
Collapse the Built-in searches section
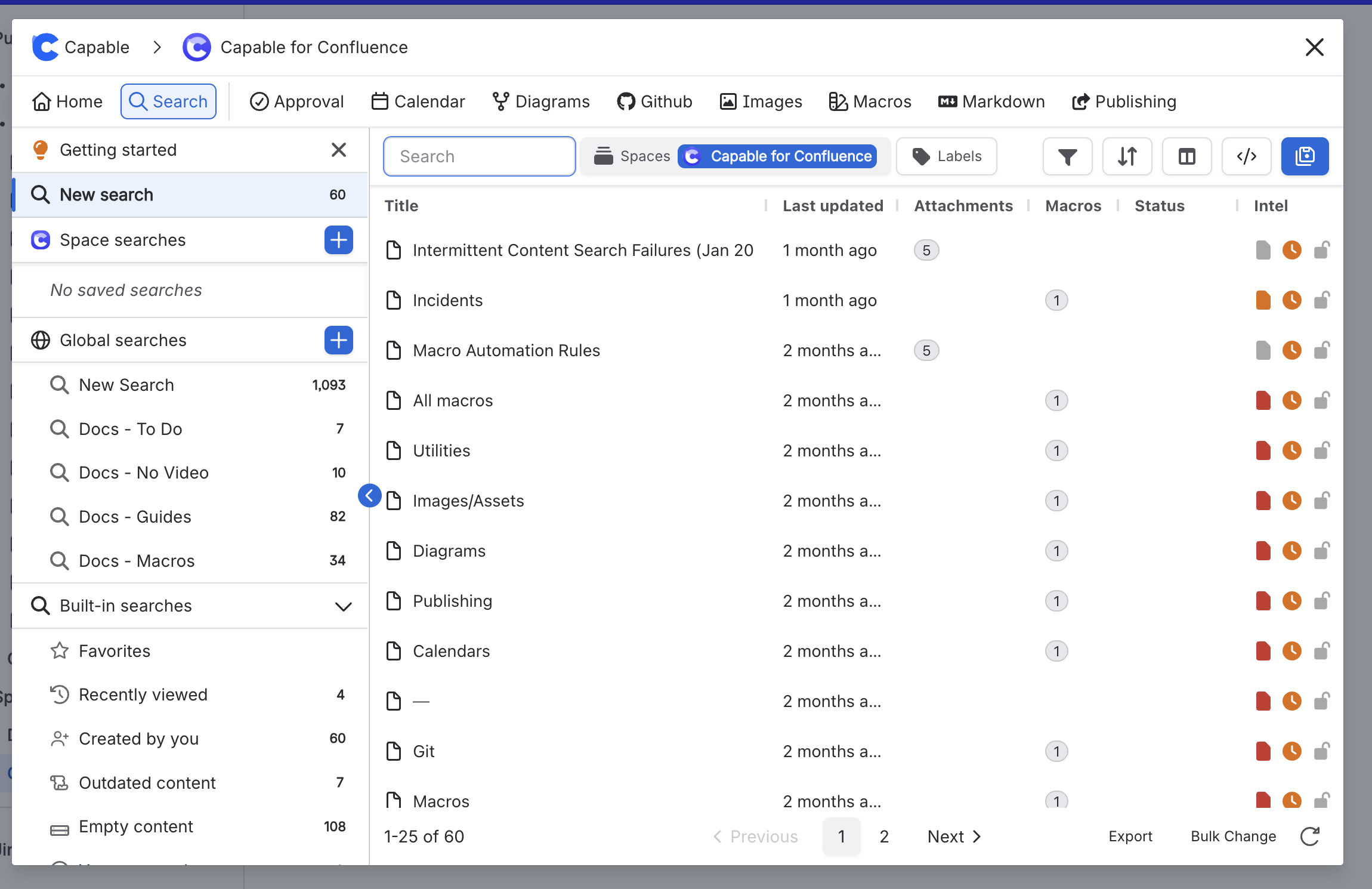(x=343, y=606)
